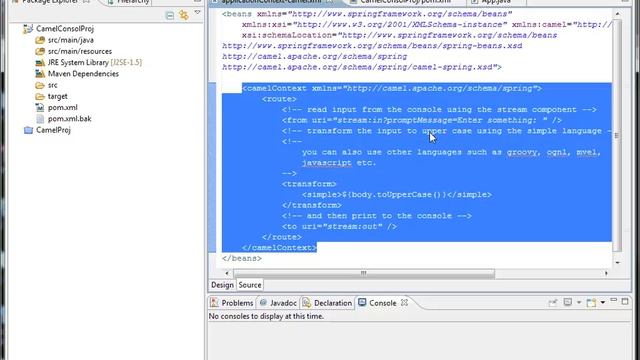Image resolution: width=640 pixels, height=360 pixels.
Task: Click editor horizontal scrollbar right arrow
Action: [607, 273]
